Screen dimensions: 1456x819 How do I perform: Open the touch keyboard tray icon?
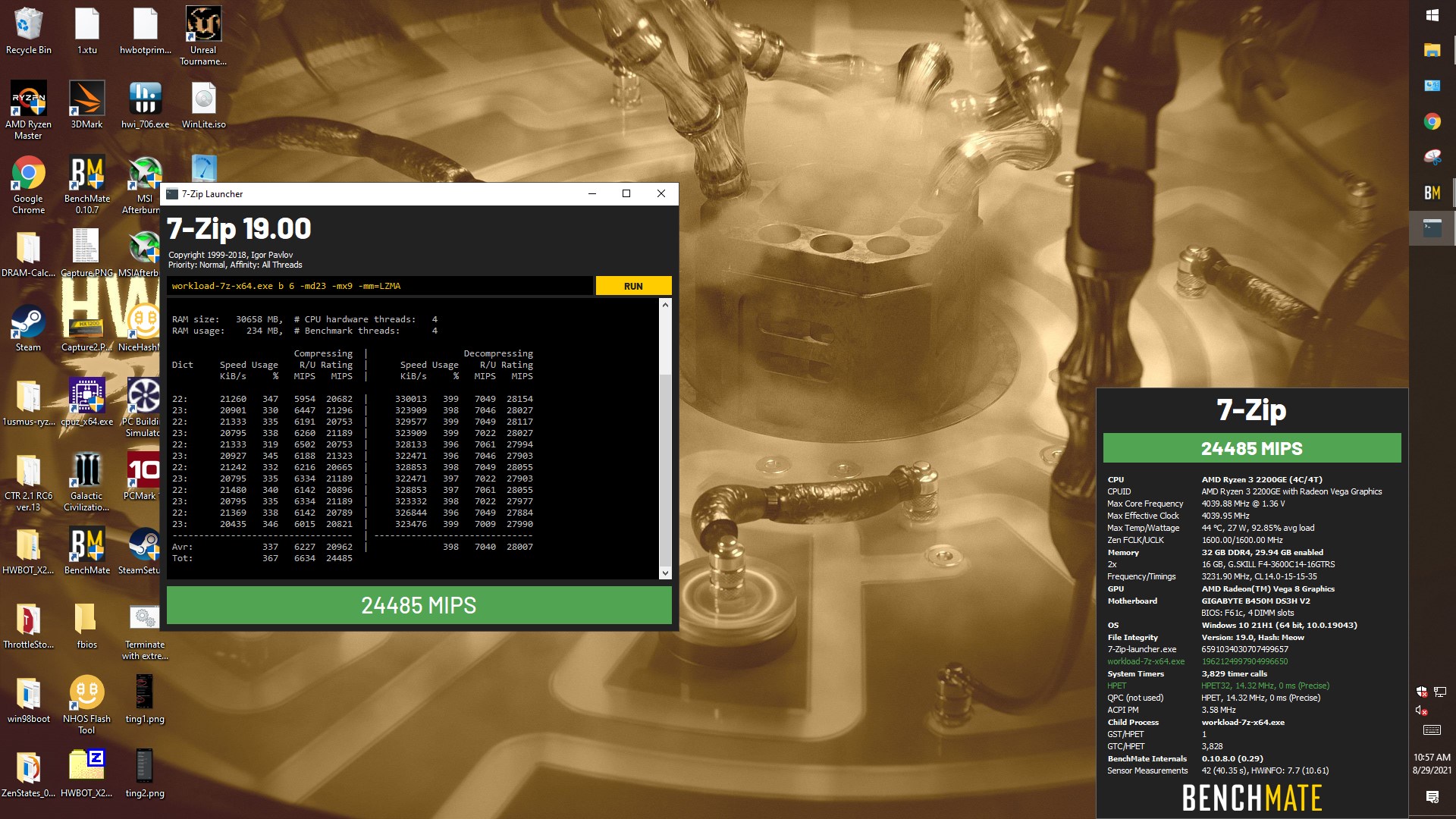pyautogui.click(x=1432, y=730)
